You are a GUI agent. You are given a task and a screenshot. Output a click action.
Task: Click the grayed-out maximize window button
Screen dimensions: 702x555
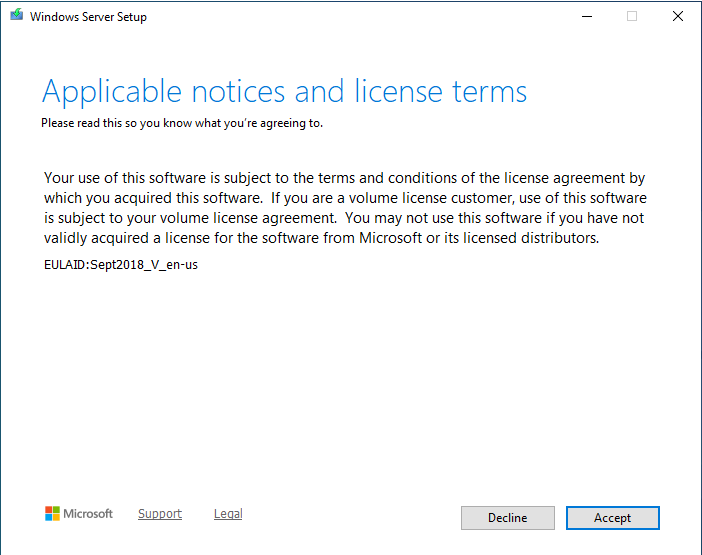pos(632,16)
